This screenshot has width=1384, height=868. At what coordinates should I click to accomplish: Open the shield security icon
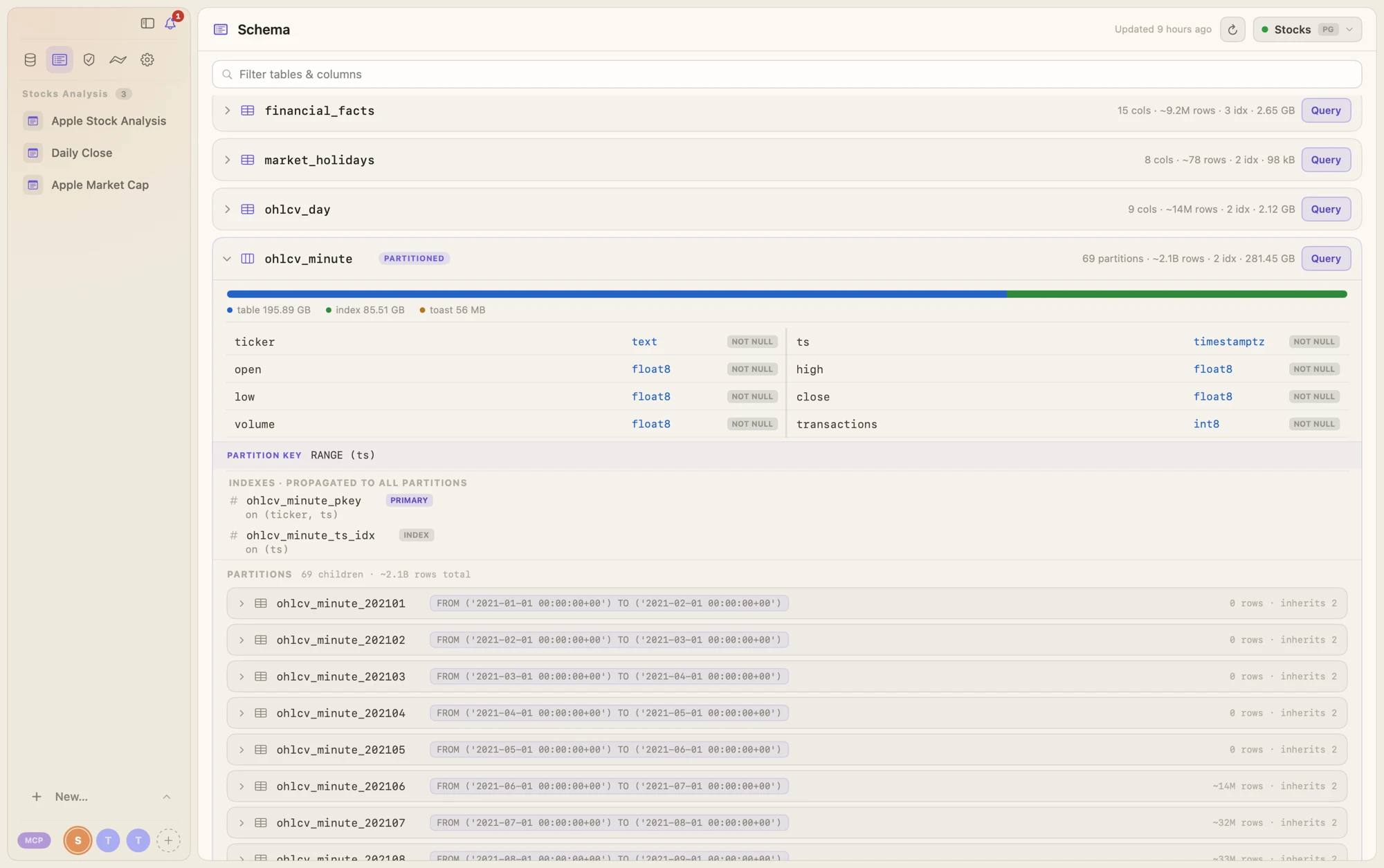click(x=89, y=59)
